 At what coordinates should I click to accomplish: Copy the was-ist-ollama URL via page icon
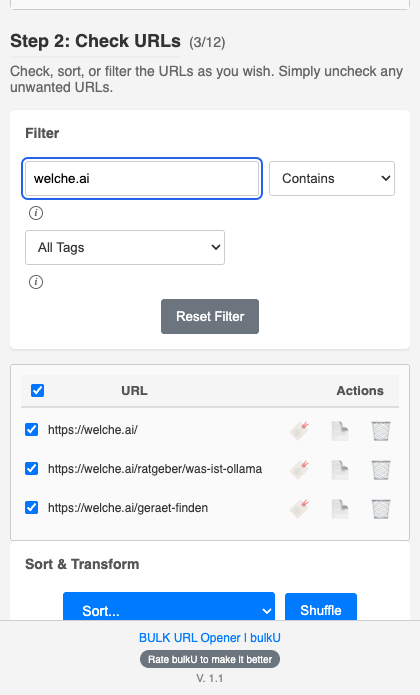pyautogui.click(x=340, y=469)
